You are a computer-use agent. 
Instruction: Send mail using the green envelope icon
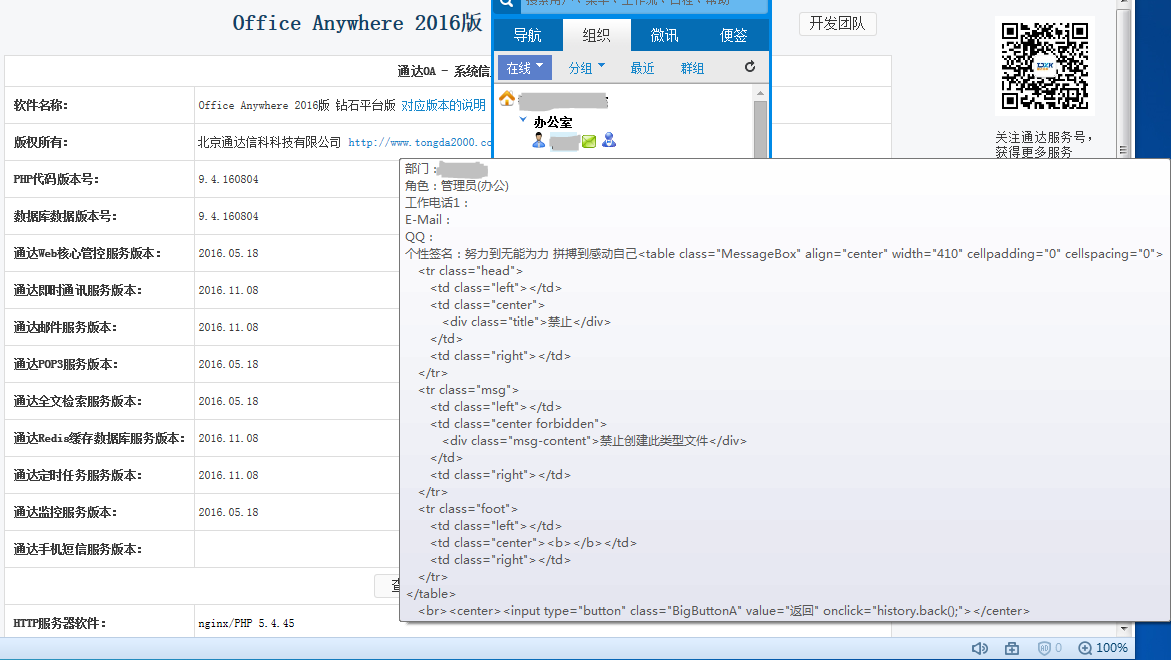[x=588, y=141]
